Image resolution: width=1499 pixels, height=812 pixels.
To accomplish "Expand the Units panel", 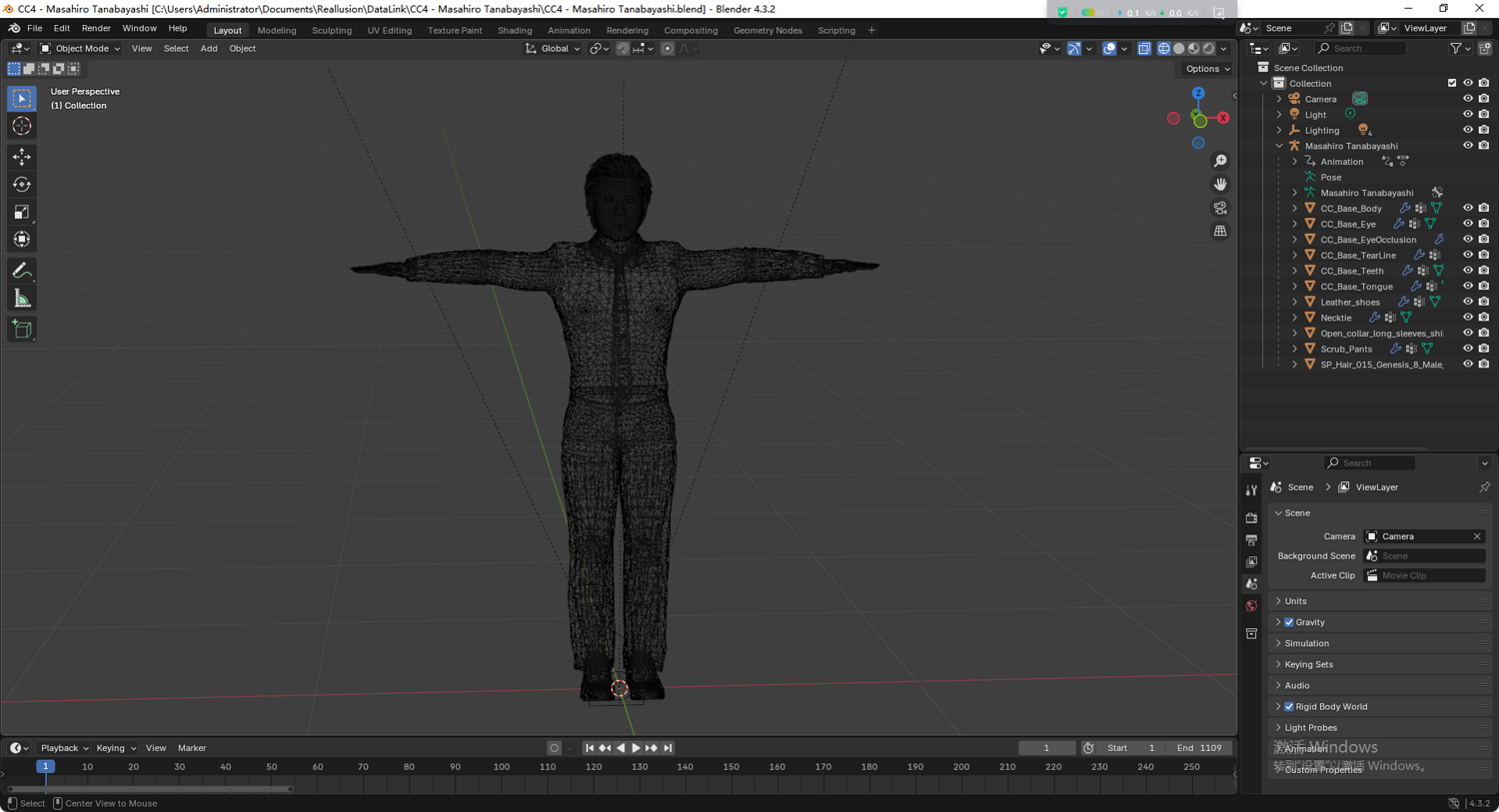I will [x=1296, y=601].
